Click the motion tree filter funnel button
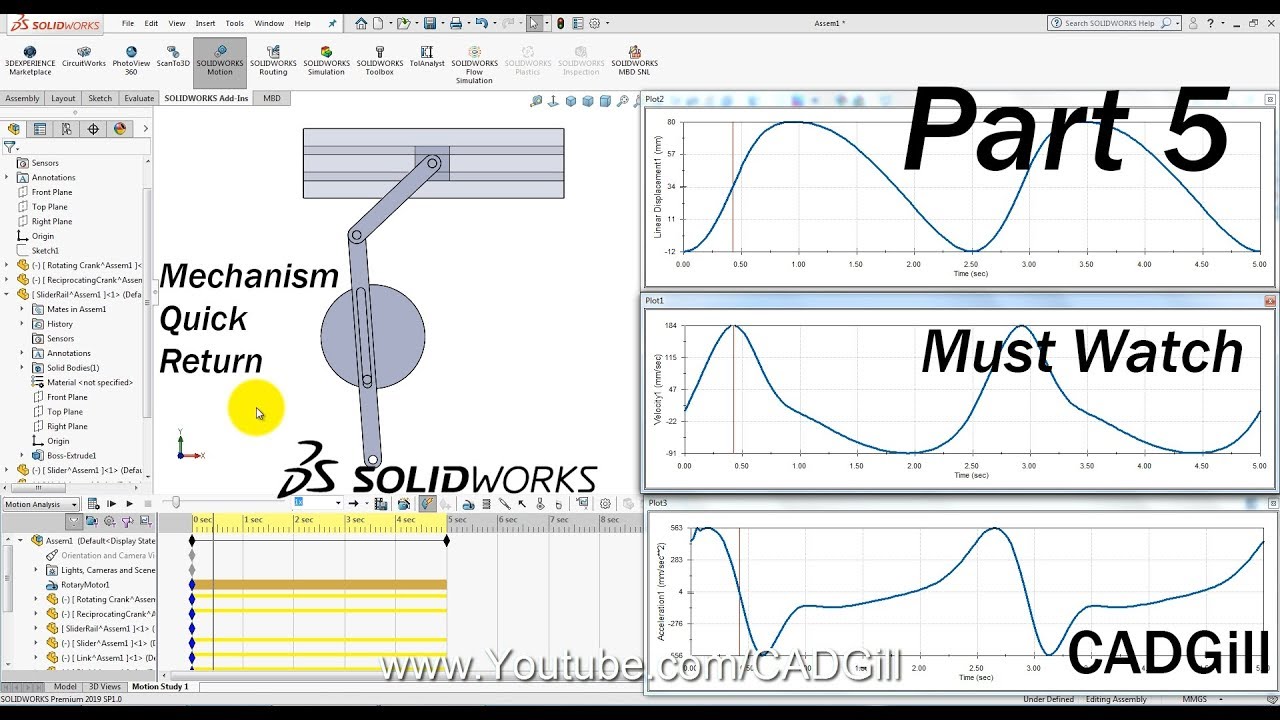 click(x=74, y=521)
